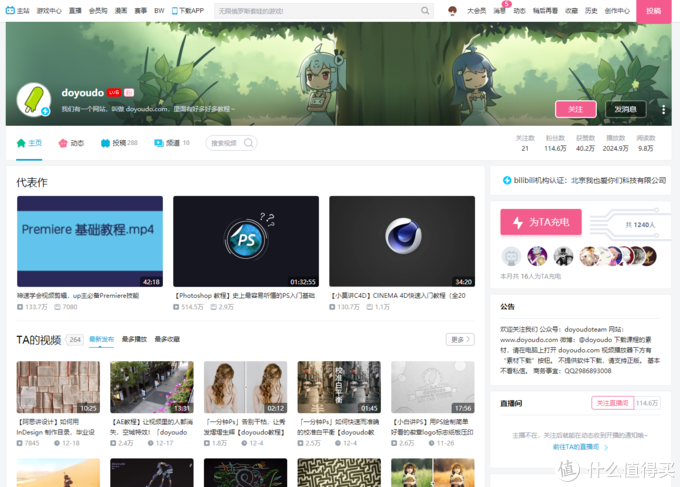Click the pink 关注 follow button
Viewport: 680px width, 487px height.
575,109
